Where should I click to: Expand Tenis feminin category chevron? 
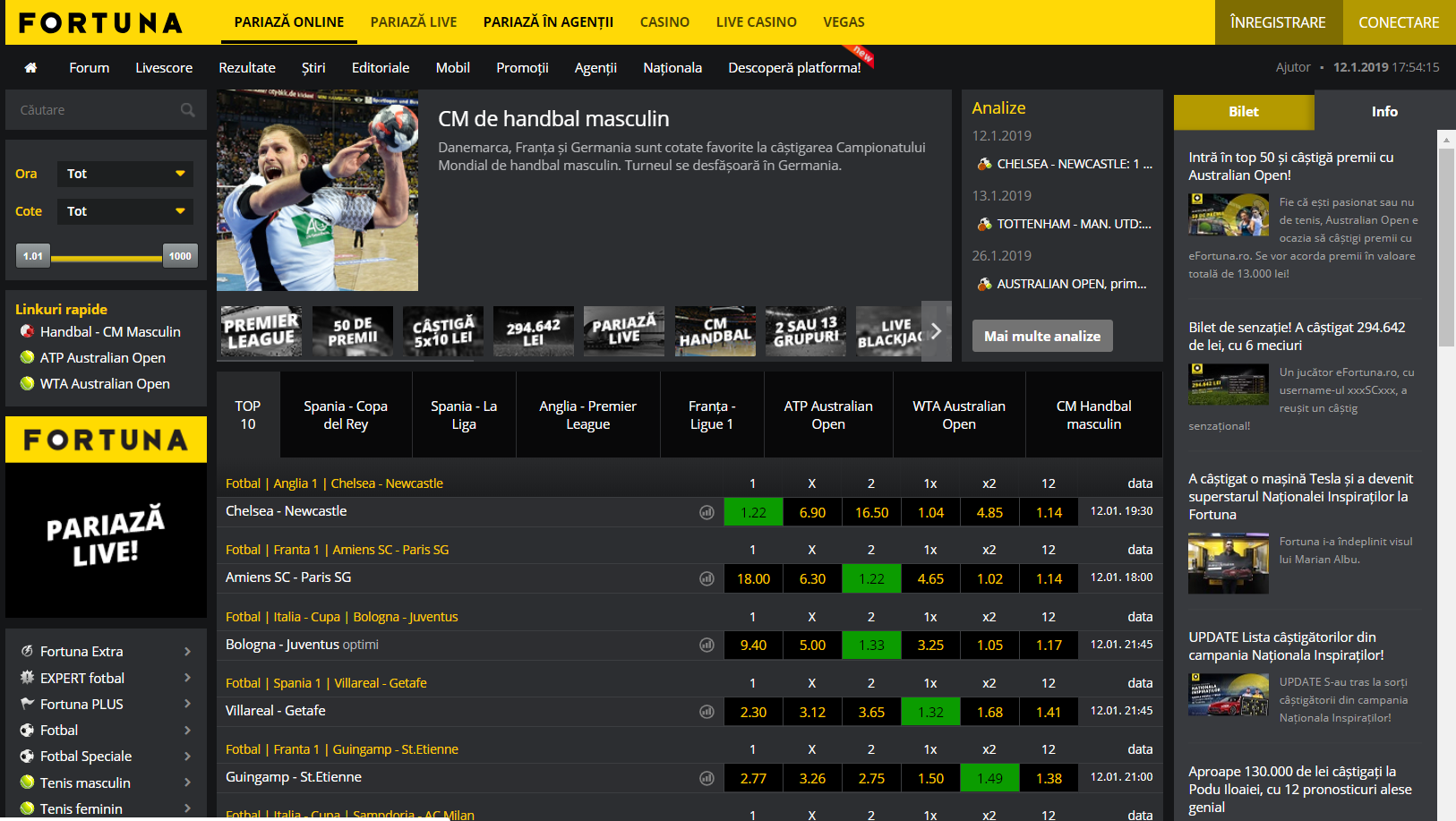[x=187, y=808]
